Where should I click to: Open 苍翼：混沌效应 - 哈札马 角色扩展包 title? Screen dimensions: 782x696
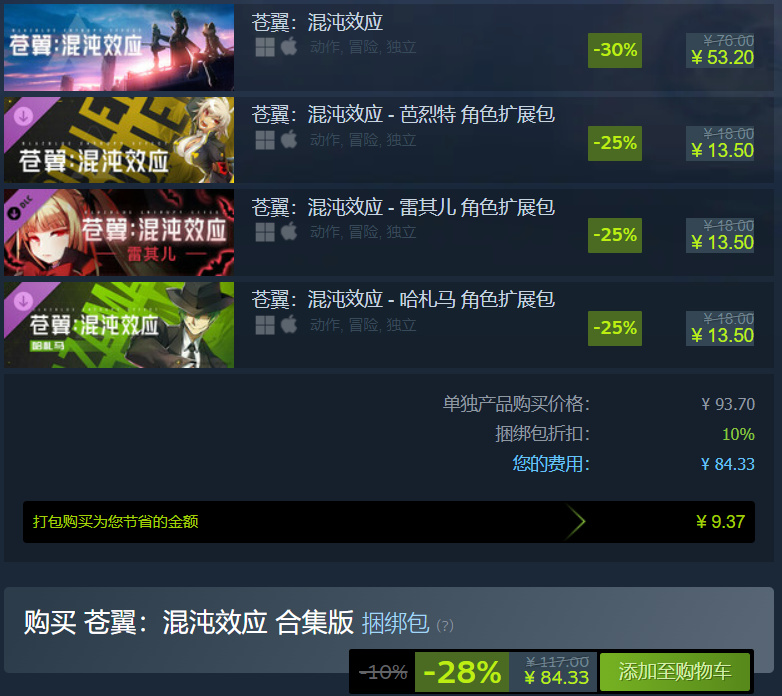(x=403, y=300)
